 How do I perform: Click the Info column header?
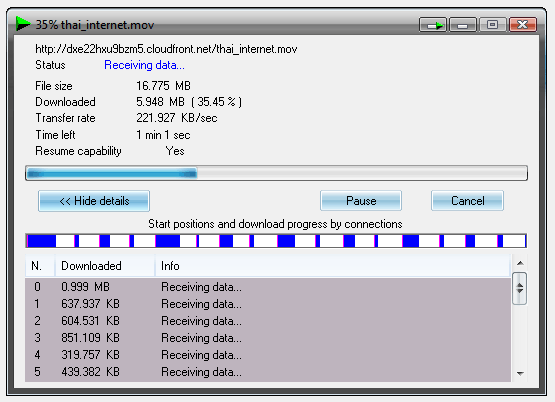tap(332, 266)
